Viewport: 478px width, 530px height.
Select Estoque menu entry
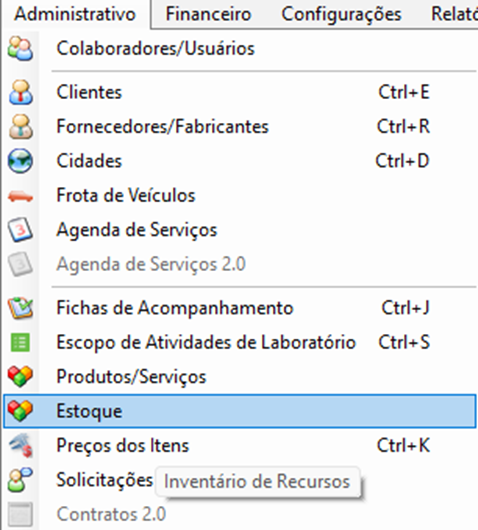click(240, 411)
